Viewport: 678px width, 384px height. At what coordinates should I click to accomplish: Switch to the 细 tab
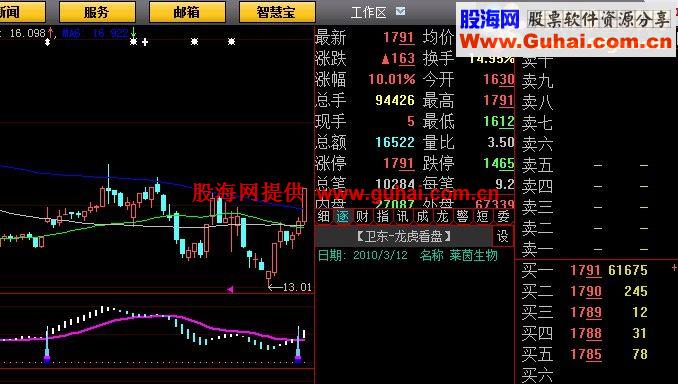[x=323, y=216]
